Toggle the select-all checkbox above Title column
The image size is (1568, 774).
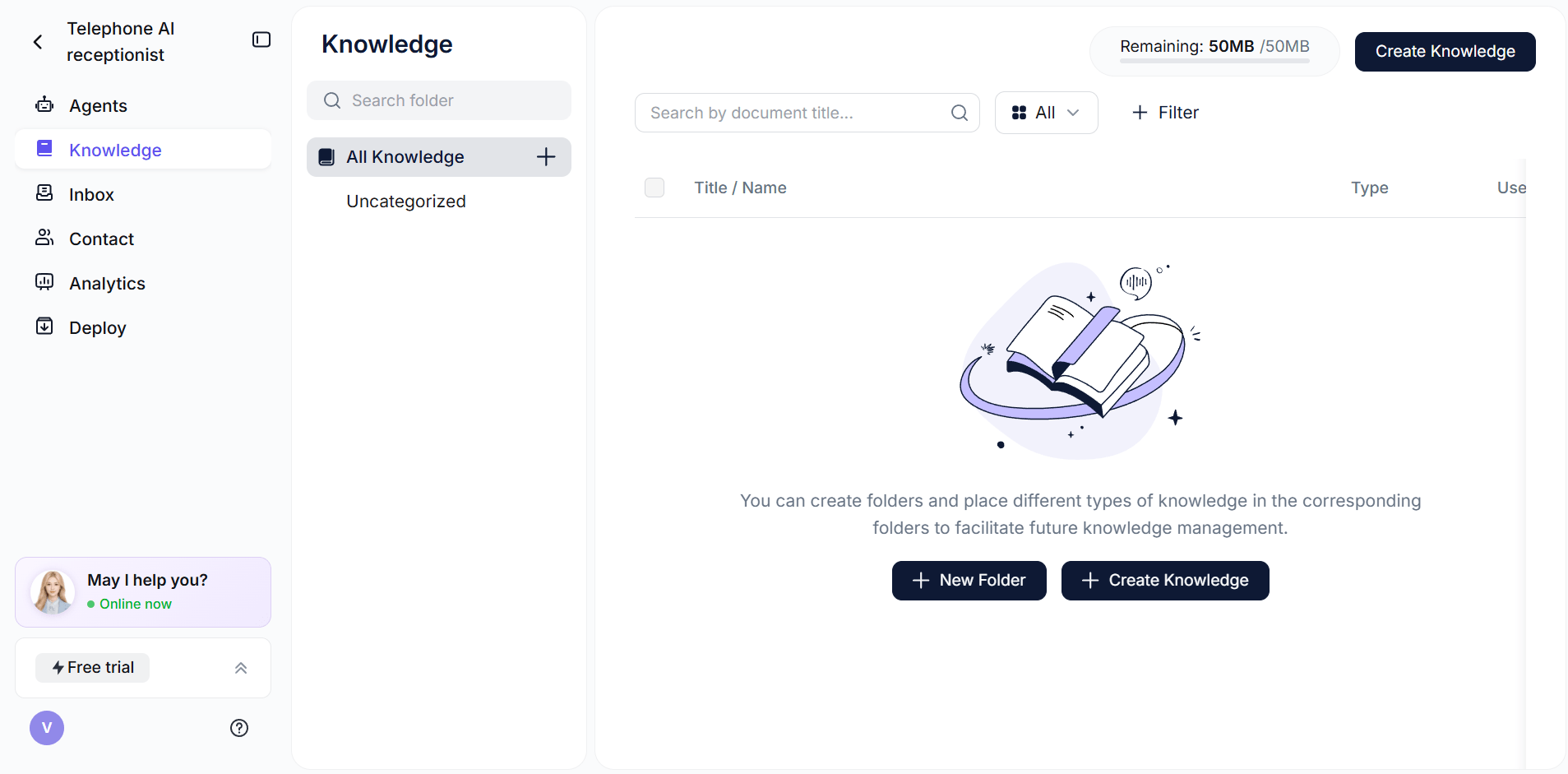(655, 187)
